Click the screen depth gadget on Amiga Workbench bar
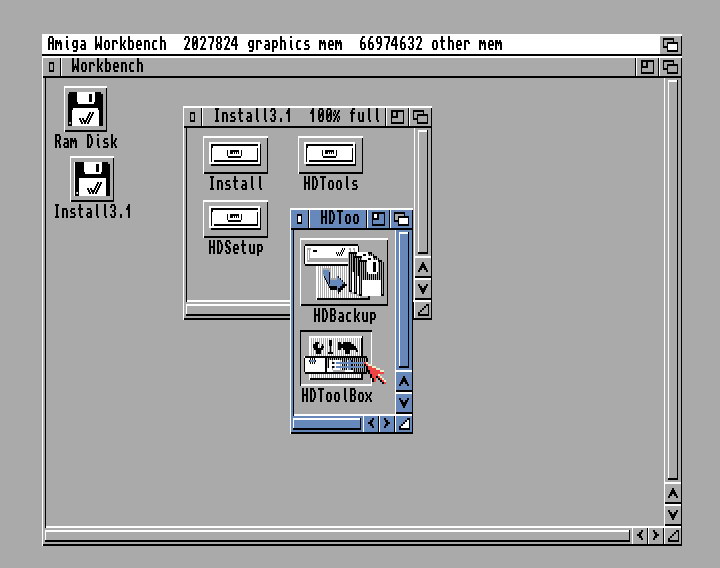 (x=670, y=45)
